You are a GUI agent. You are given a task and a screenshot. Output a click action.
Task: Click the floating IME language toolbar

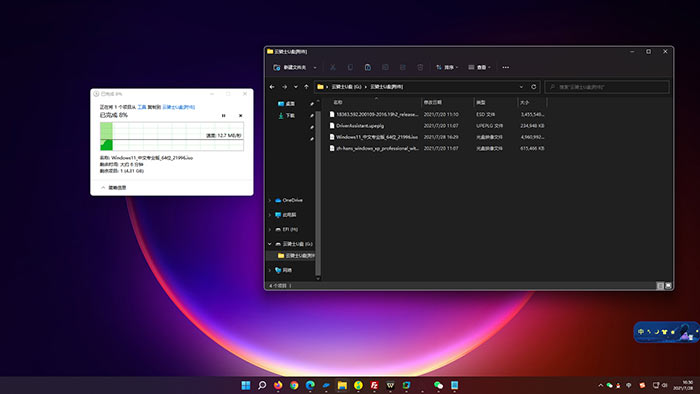tap(666, 332)
